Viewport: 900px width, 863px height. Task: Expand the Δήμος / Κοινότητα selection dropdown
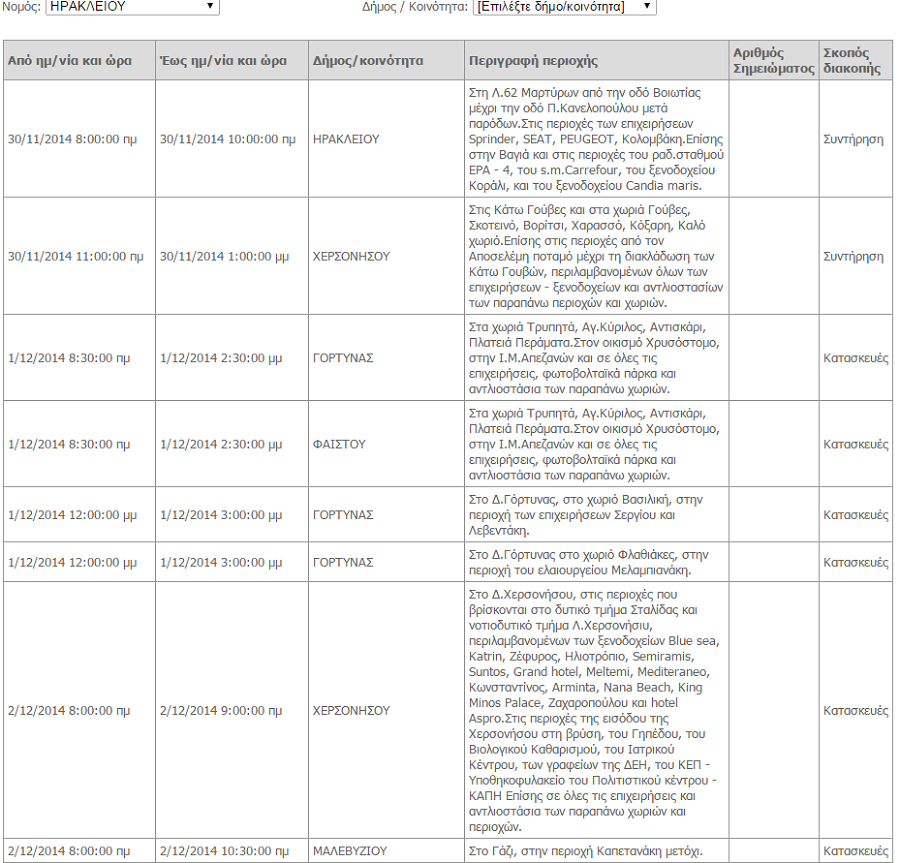coord(564,7)
